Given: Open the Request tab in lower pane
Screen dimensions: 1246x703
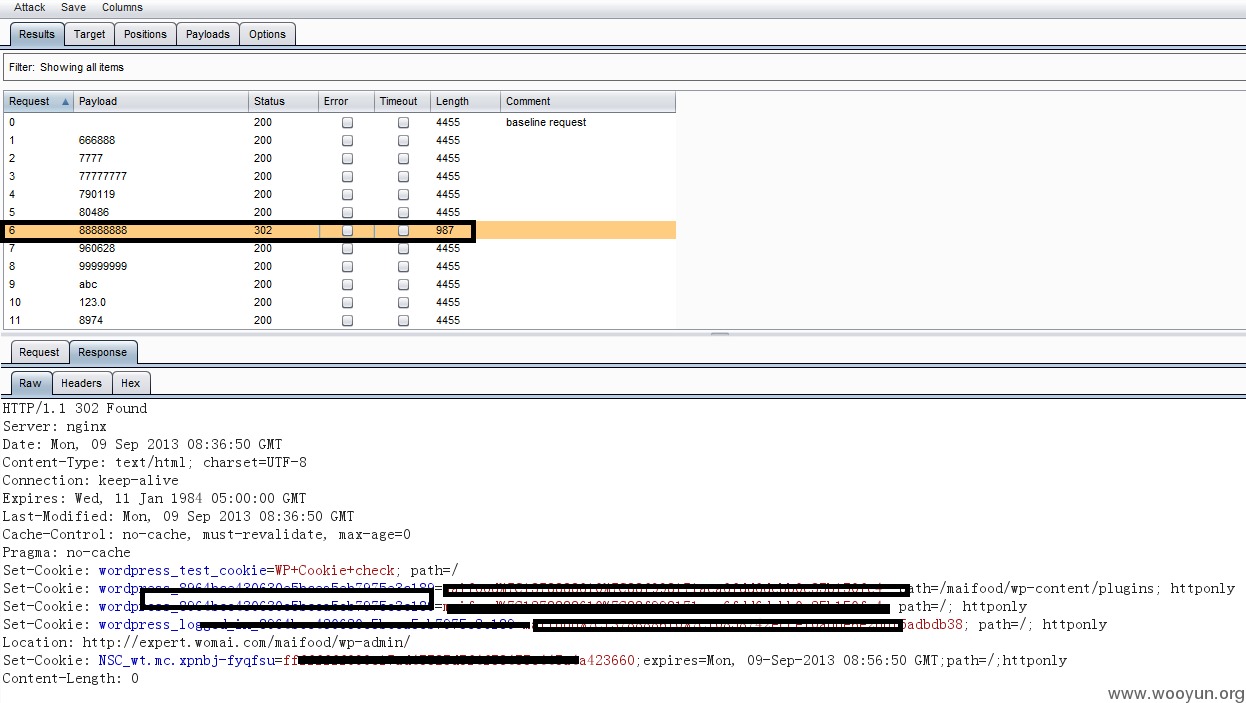Looking at the screenshot, I should pos(39,352).
